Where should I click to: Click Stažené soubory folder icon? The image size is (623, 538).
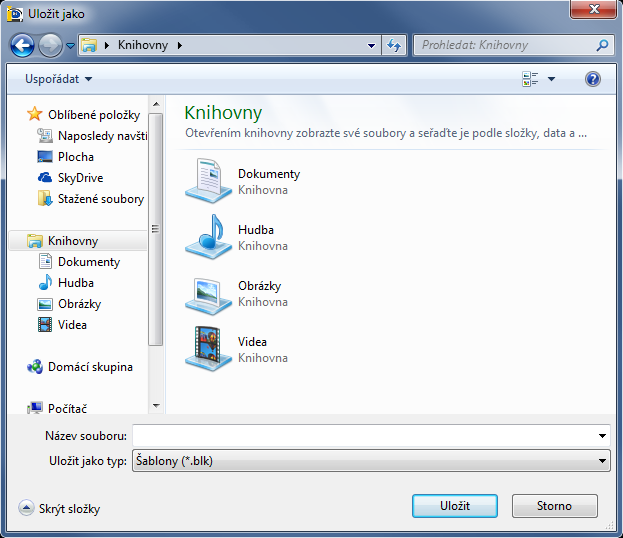pos(45,198)
